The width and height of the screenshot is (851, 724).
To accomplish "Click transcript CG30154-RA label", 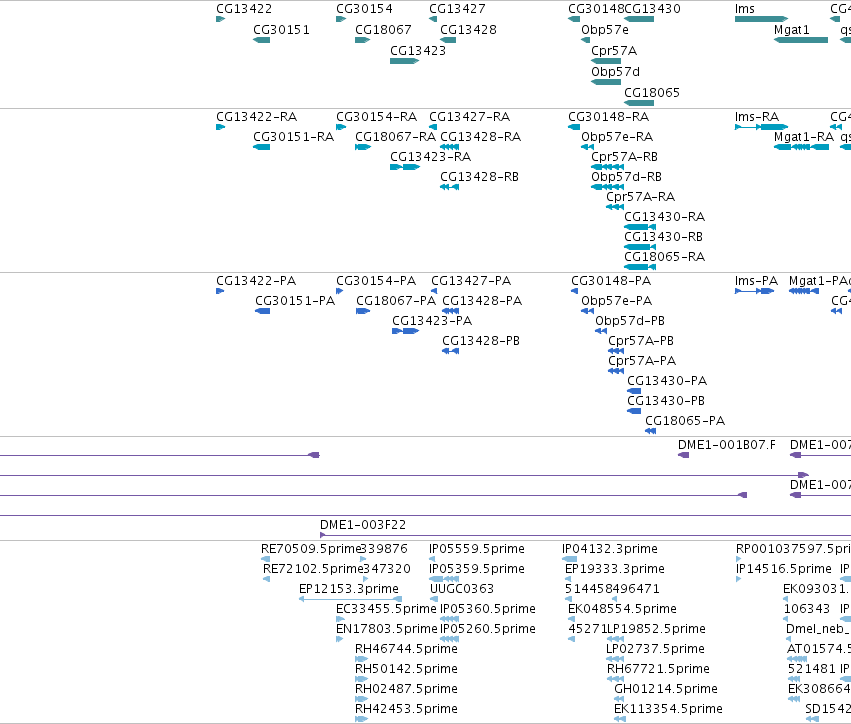I will 376,117.
